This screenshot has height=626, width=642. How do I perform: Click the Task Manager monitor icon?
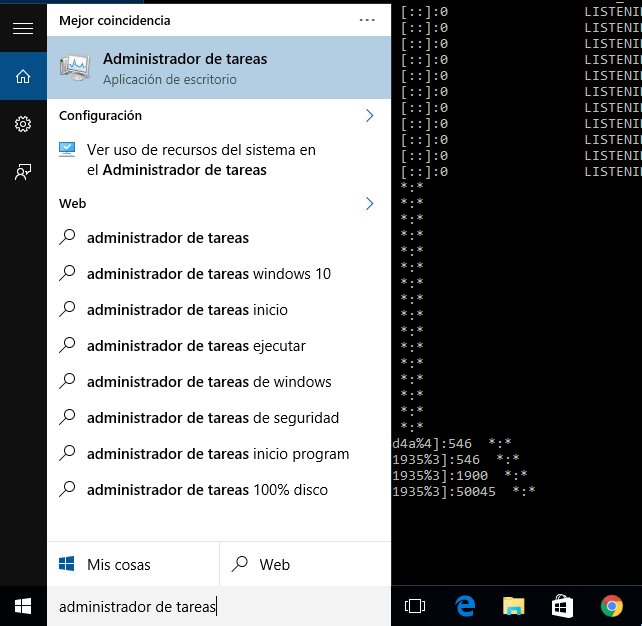point(75,68)
